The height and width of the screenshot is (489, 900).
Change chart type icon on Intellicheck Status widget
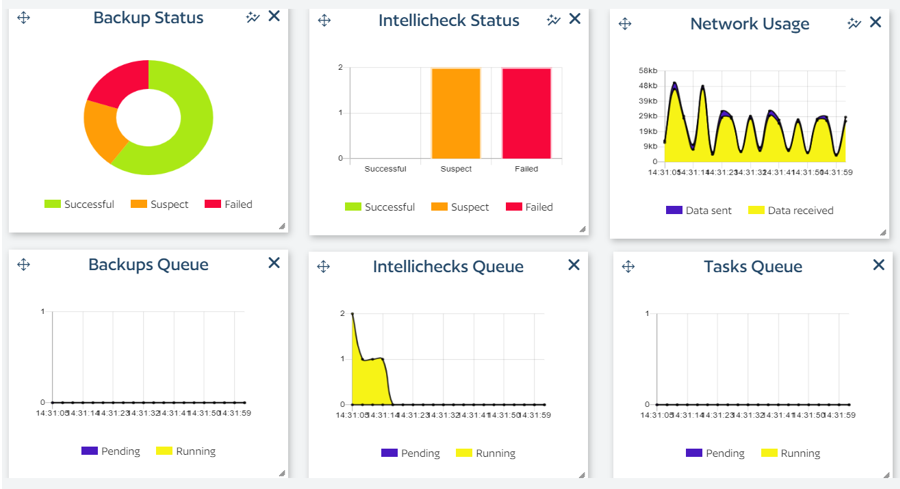pos(553,19)
